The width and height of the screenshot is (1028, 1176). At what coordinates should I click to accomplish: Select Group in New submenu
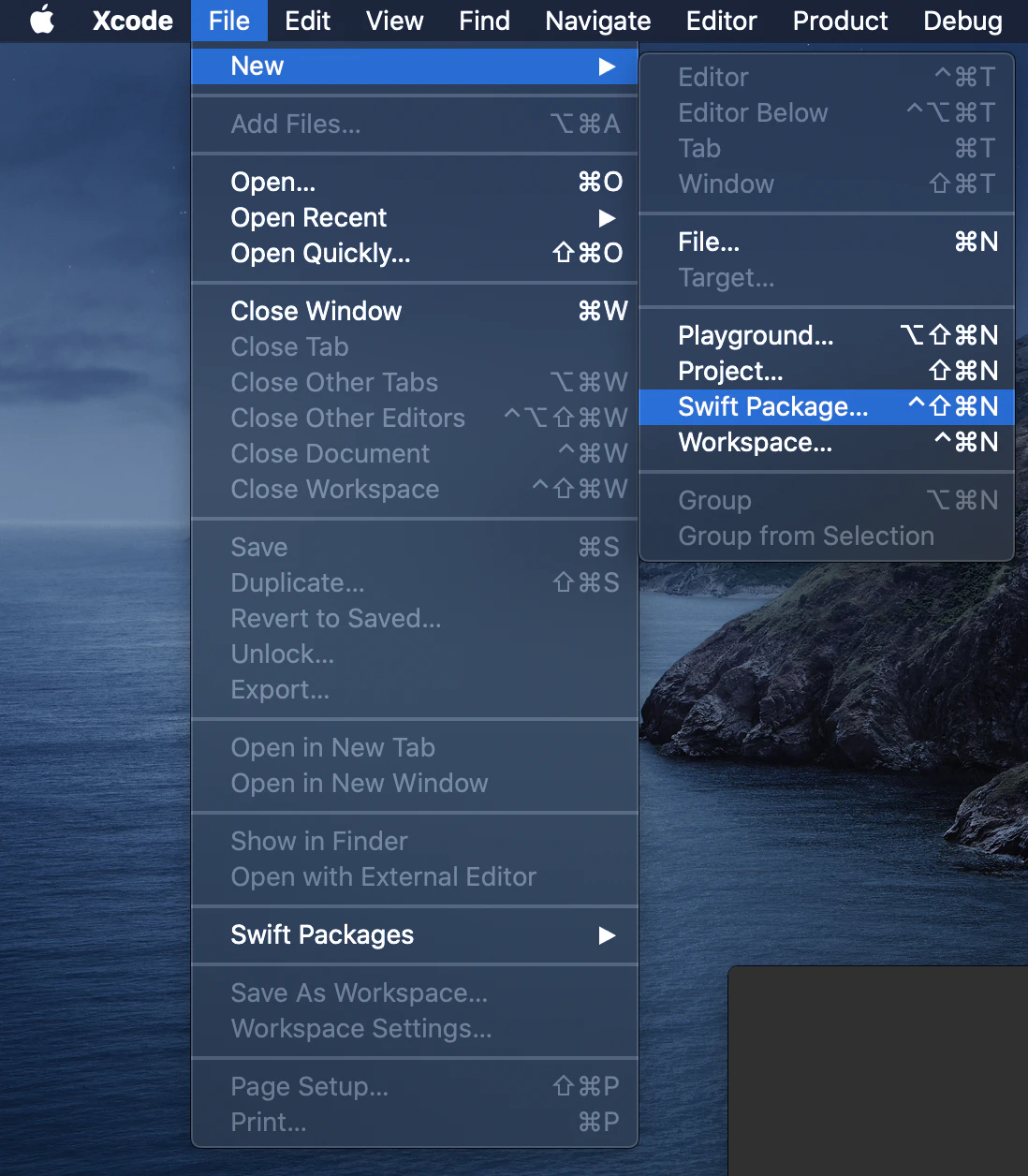(x=827, y=500)
